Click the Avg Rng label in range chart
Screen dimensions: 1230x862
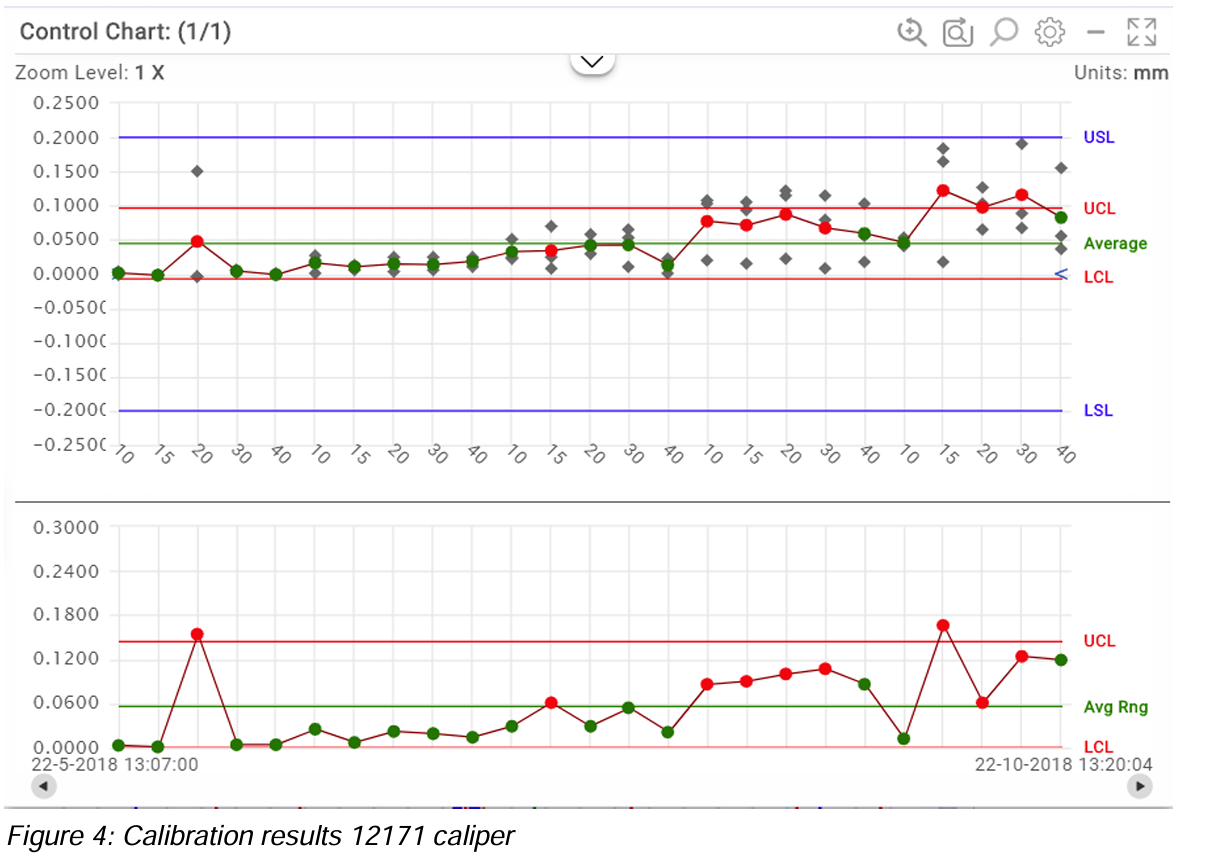tap(1115, 707)
